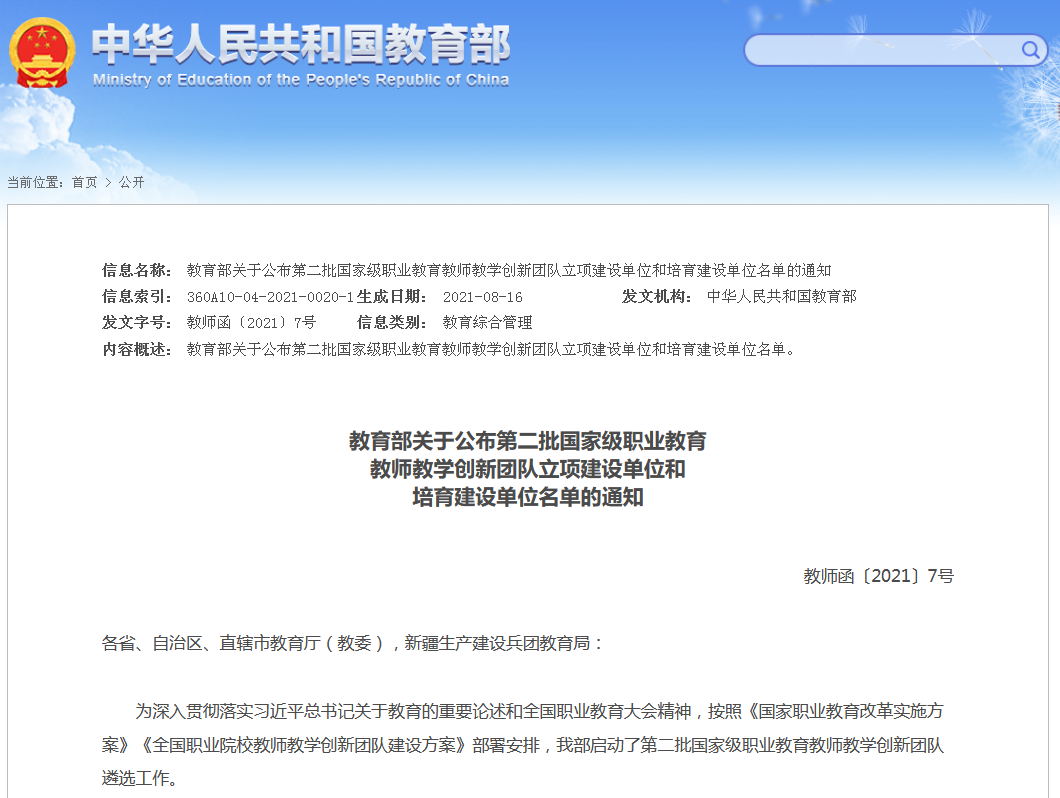Click the search magnifier icon

pos(1030,50)
